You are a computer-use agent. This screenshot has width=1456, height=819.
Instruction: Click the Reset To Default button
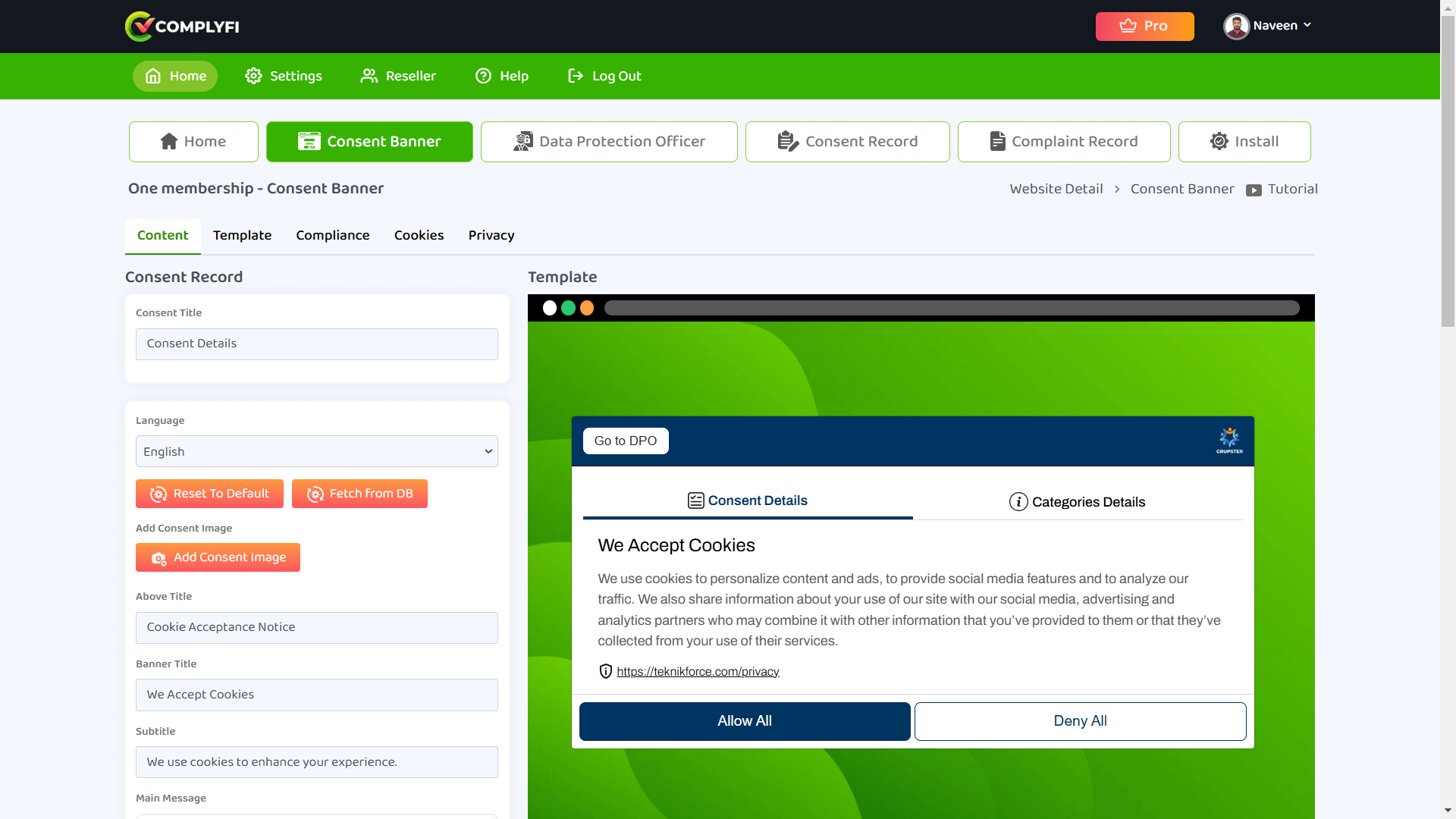[209, 494]
